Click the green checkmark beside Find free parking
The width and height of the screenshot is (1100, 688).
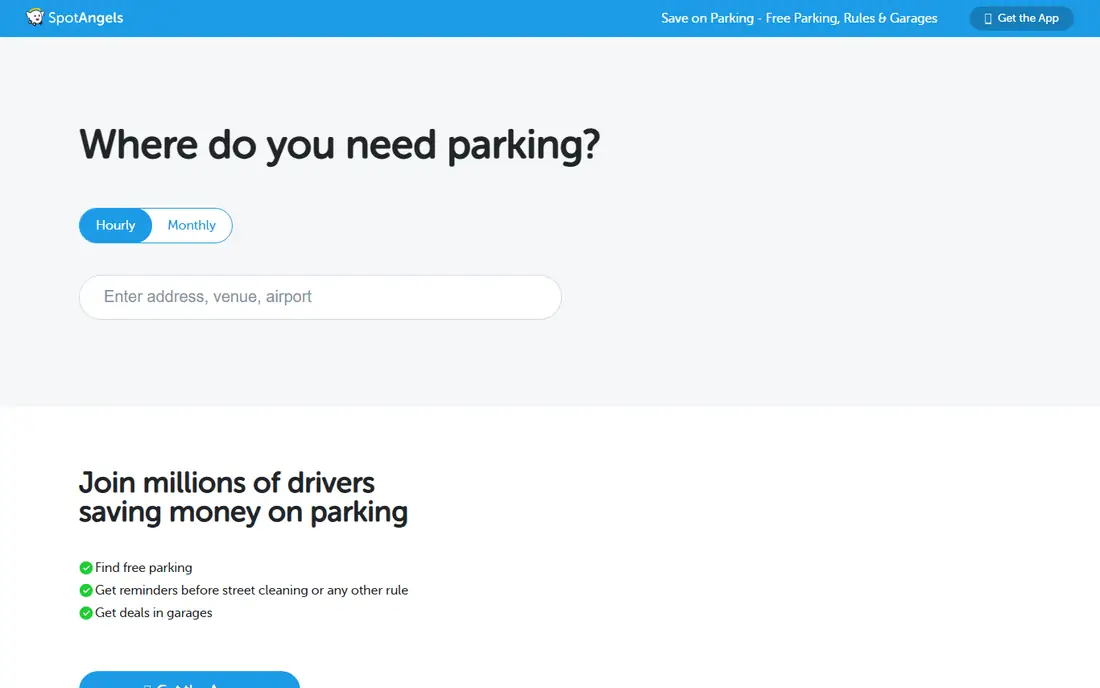click(86, 568)
